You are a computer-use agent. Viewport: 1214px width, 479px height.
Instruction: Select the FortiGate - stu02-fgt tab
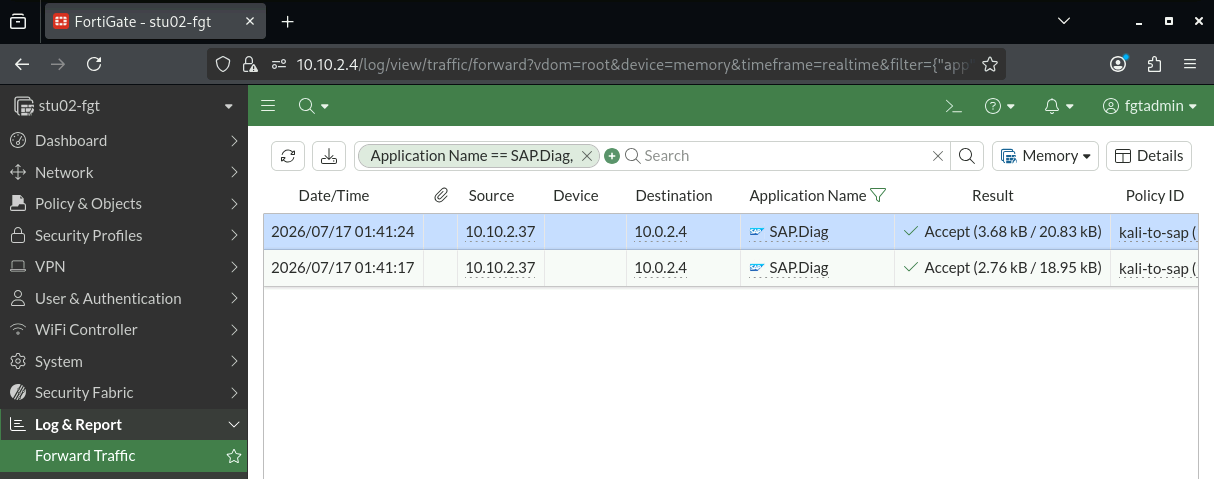(157, 22)
